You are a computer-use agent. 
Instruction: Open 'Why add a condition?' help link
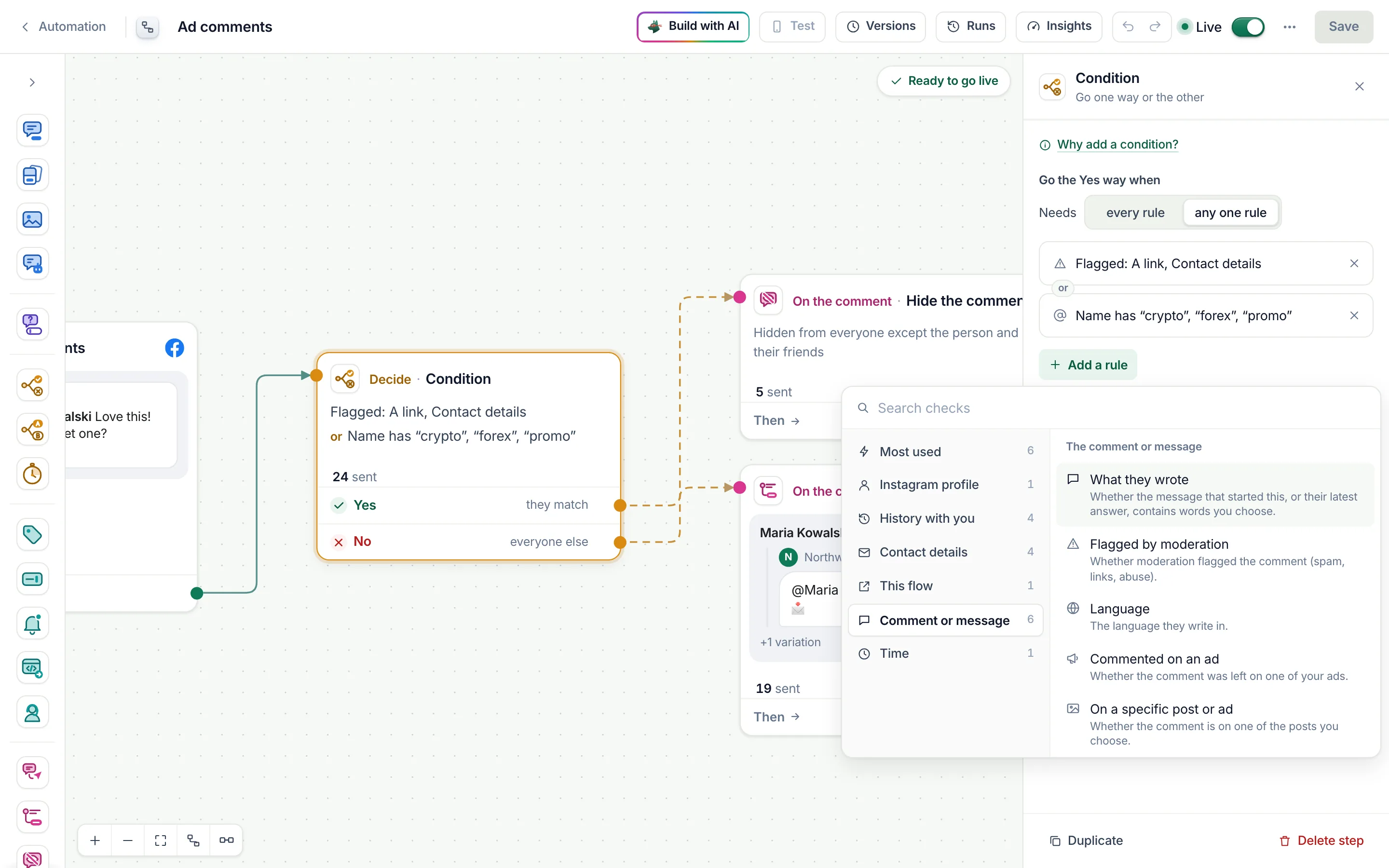click(x=1117, y=144)
